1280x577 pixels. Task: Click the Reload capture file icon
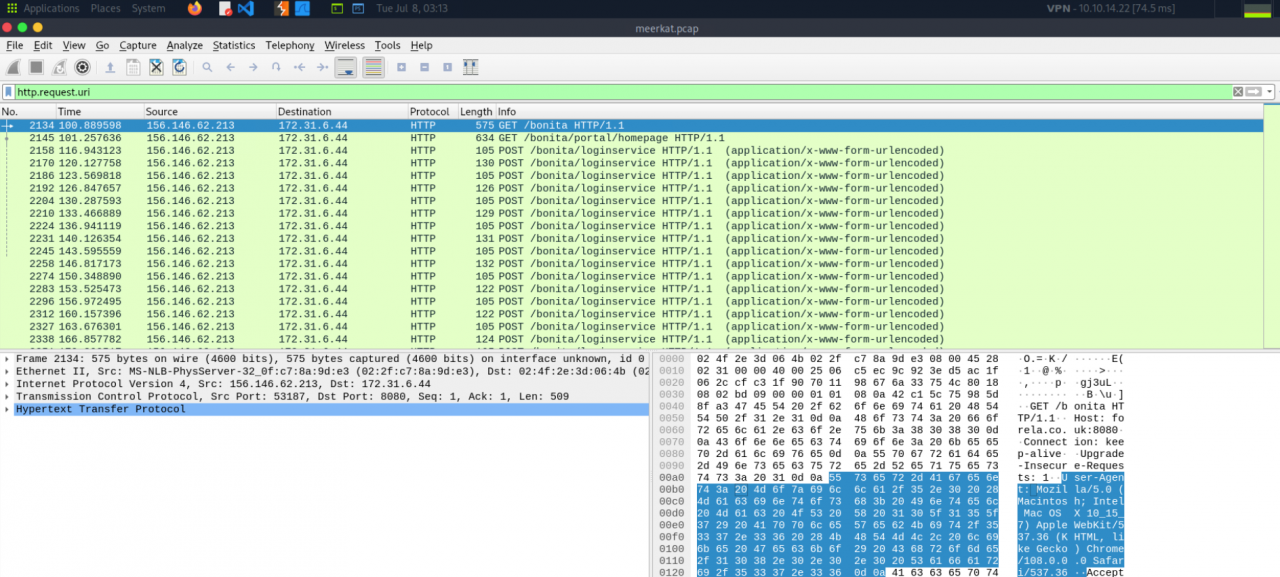coord(179,67)
